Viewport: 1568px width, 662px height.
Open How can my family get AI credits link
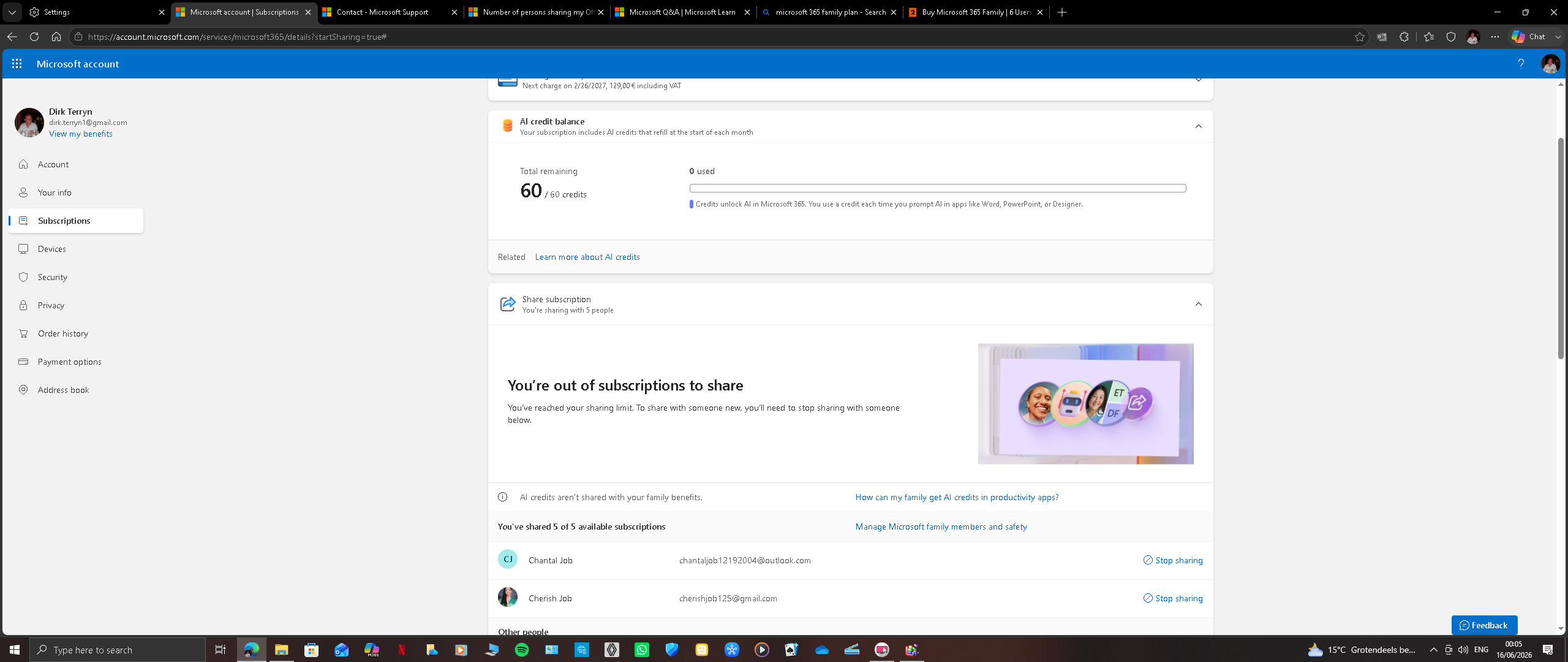coord(957,497)
